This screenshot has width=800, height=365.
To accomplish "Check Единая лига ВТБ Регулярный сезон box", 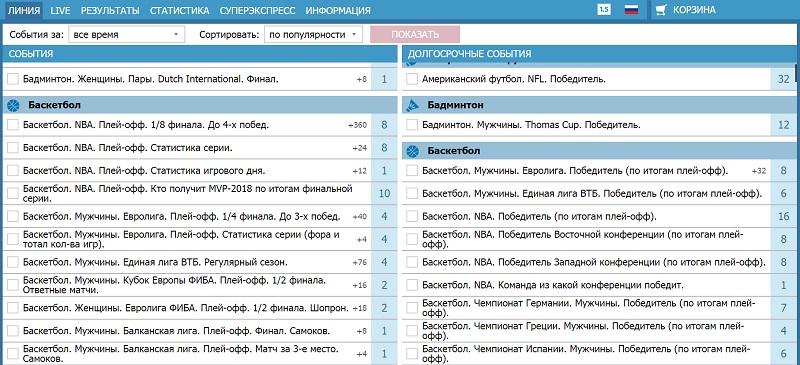I will click(x=13, y=262).
